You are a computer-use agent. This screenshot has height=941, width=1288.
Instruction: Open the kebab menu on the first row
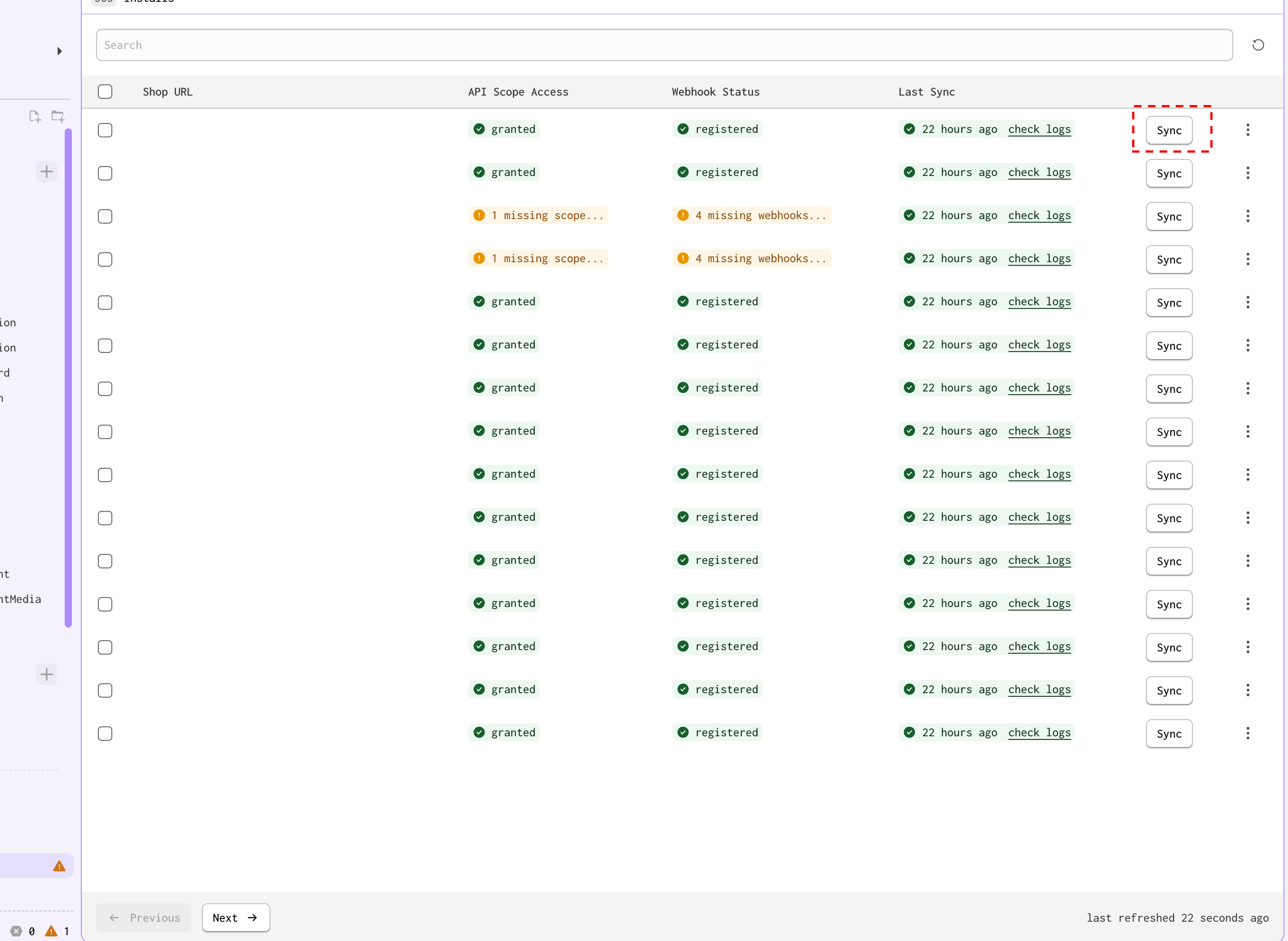[x=1248, y=130]
